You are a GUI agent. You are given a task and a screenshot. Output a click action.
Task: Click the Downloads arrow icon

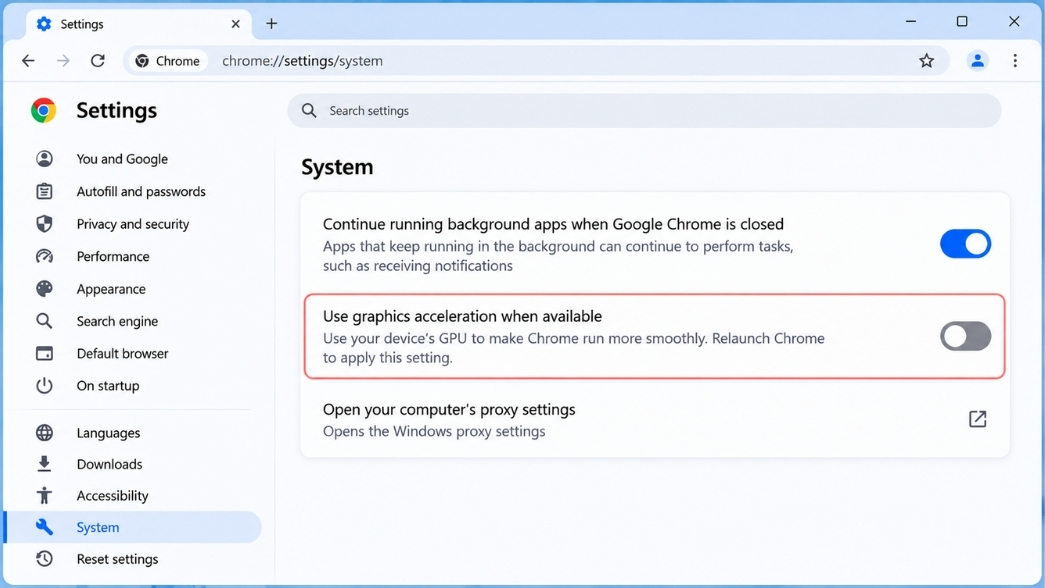tap(44, 464)
